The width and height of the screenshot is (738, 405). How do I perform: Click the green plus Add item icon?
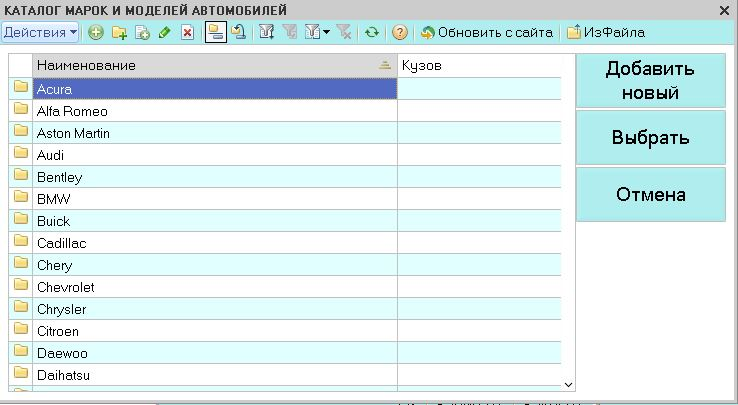(96, 32)
